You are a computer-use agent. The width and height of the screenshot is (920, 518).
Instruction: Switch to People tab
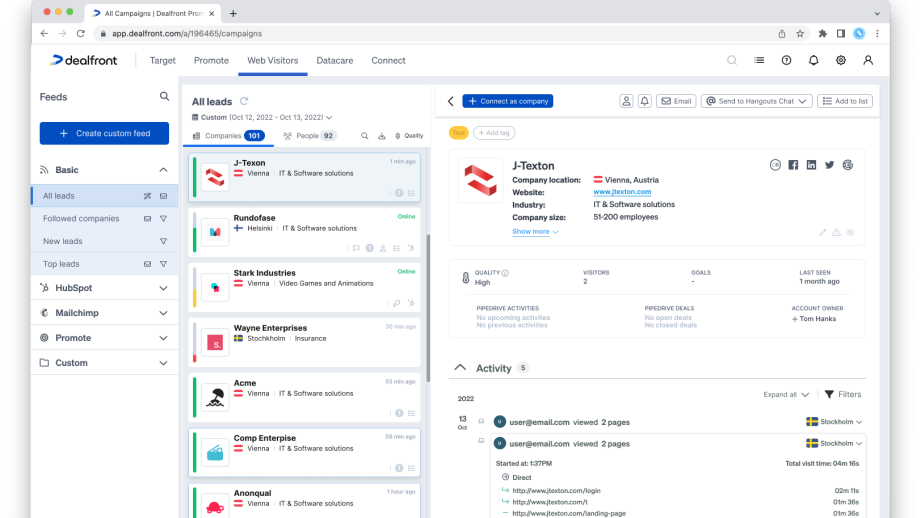(309, 136)
